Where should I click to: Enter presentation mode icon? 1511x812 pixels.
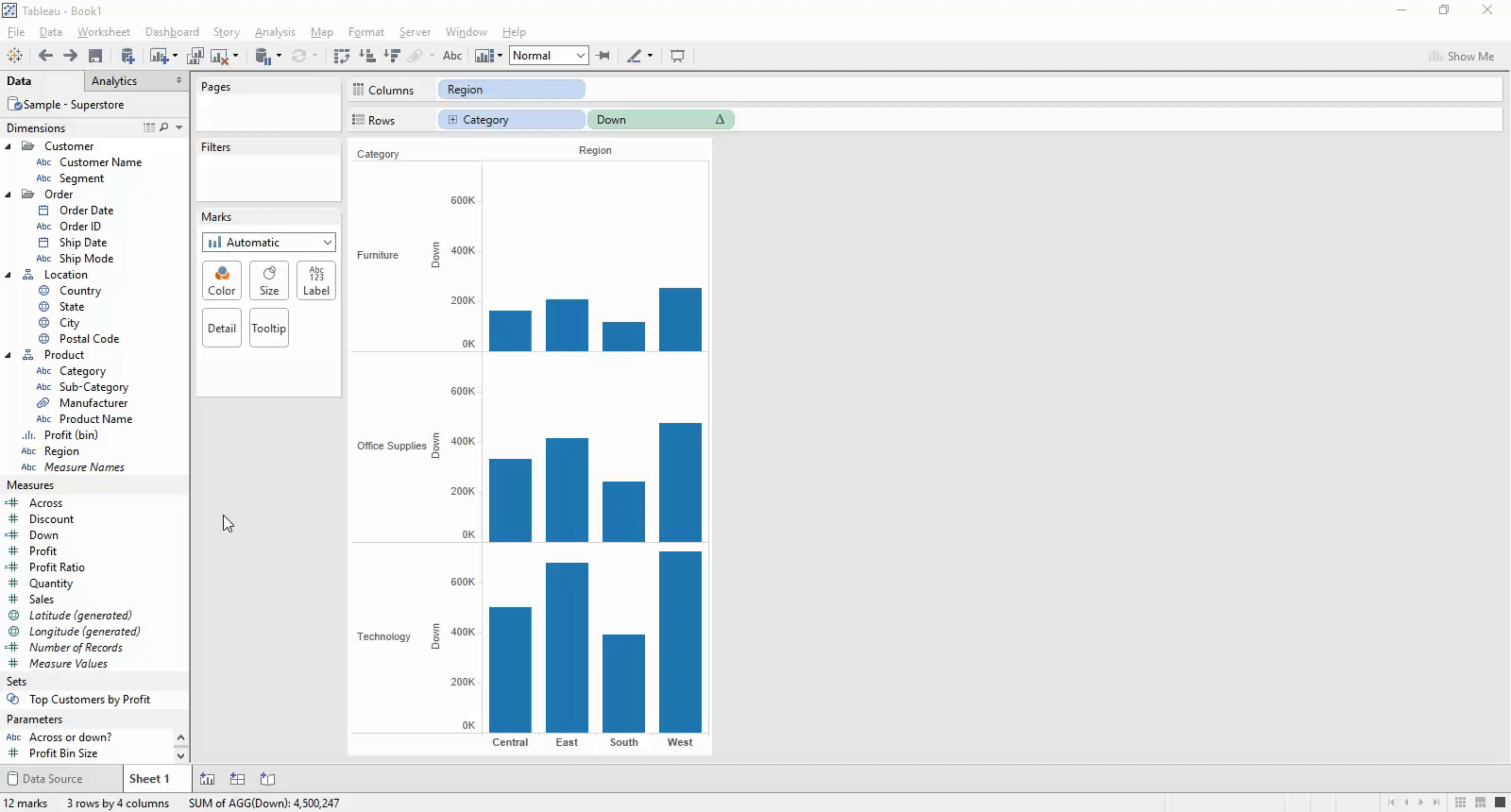(x=677, y=56)
